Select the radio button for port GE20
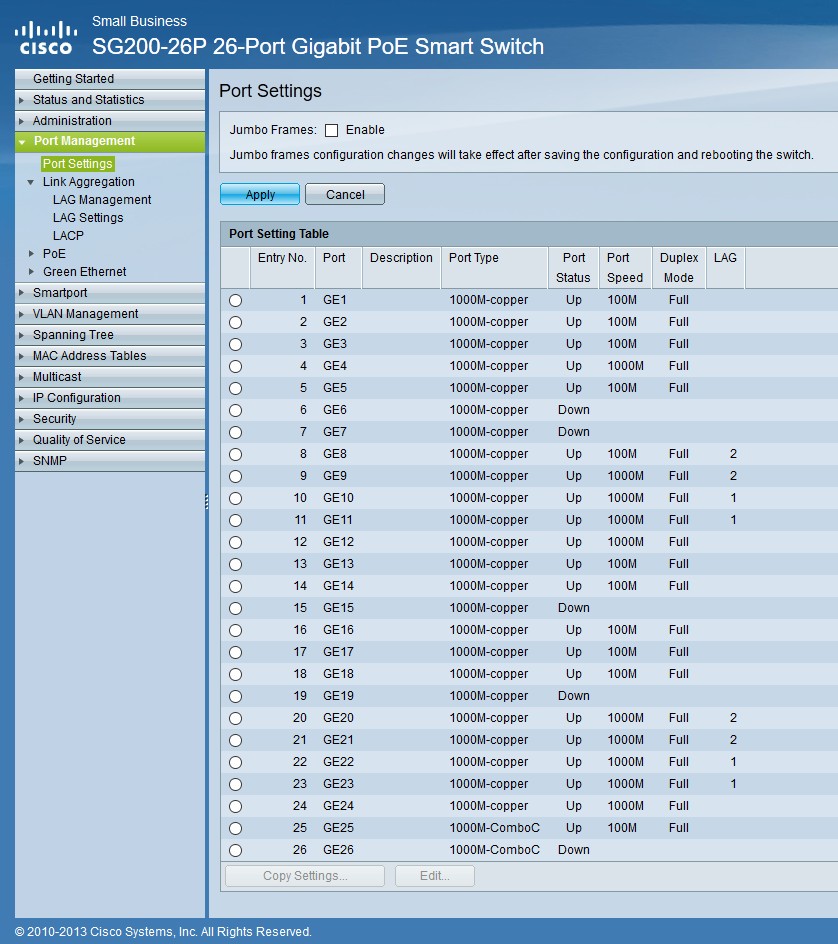This screenshot has width=838, height=944. pos(235,718)
